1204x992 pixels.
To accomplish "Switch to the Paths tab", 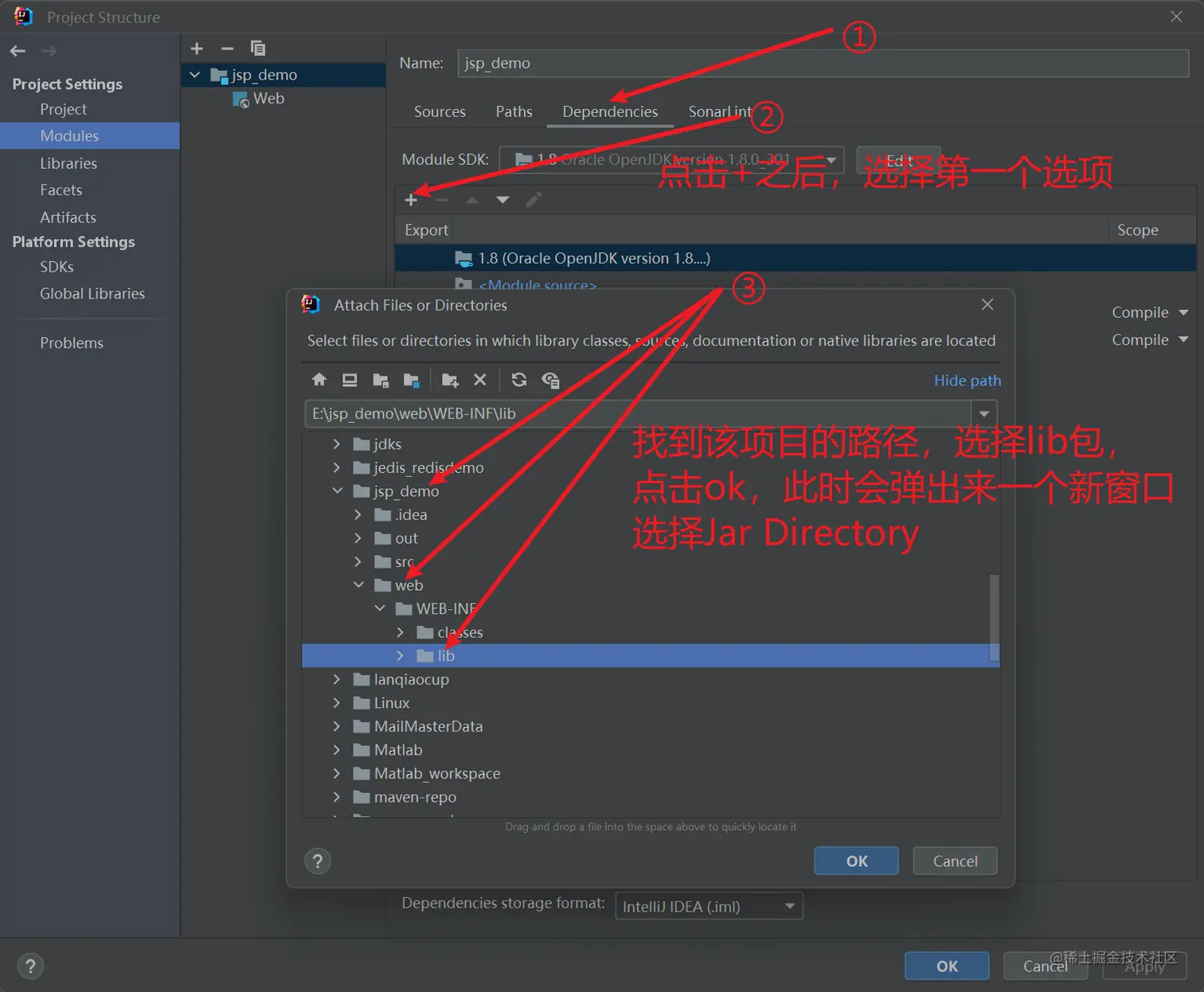I will pos(514,111).
